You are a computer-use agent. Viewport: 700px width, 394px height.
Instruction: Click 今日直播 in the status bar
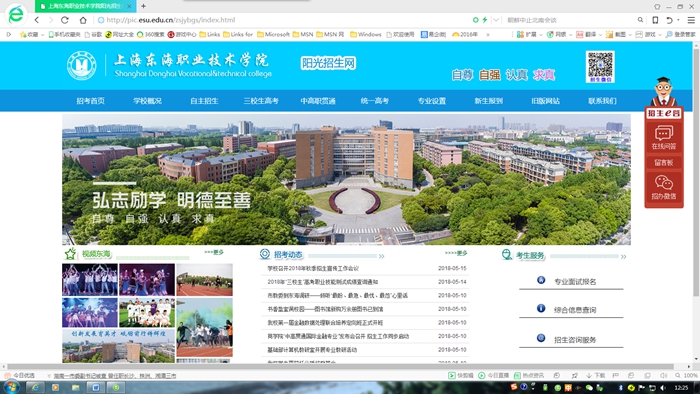493,376
